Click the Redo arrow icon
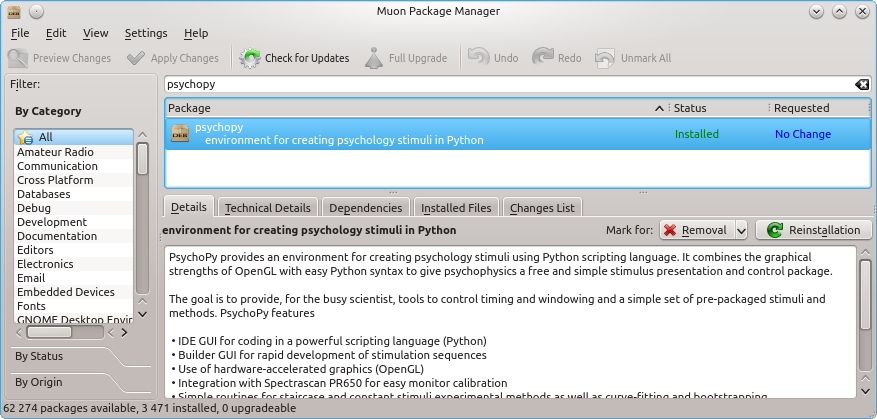 543,58
